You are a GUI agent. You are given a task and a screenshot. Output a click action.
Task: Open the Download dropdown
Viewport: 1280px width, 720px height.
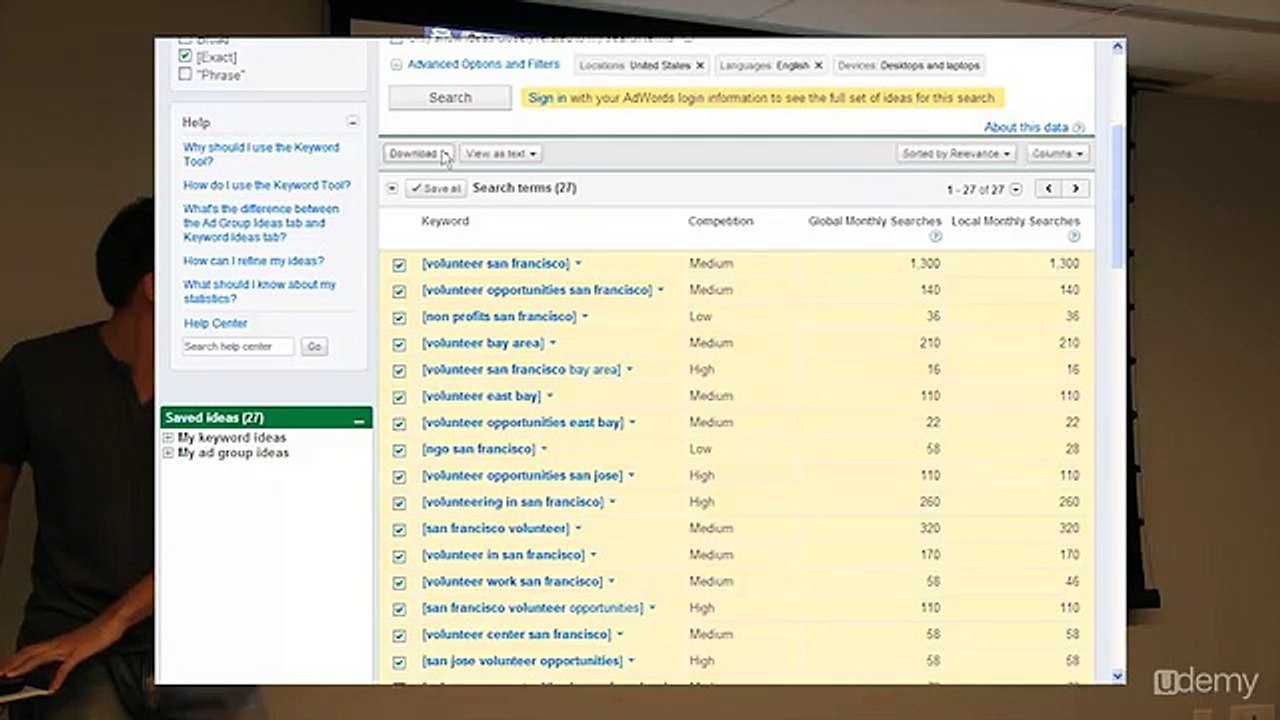[419, 154]
